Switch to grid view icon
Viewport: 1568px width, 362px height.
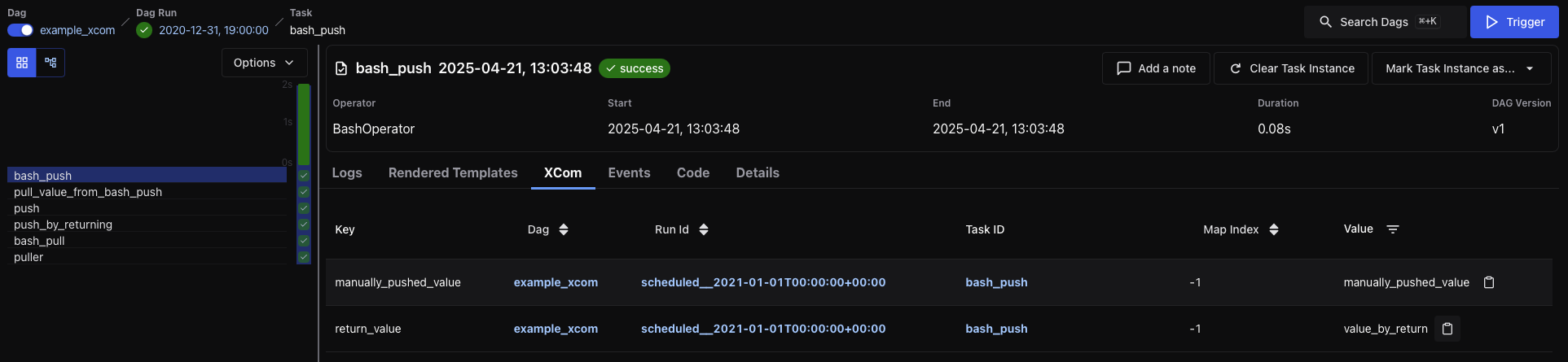point(22,63)
